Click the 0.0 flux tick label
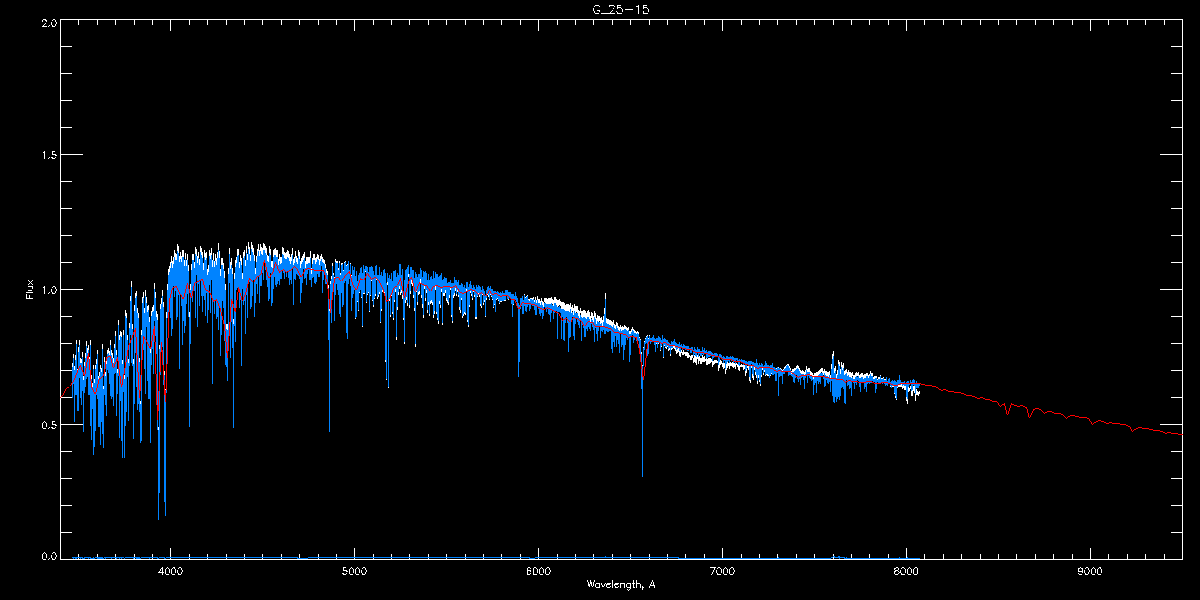The width and height of the screenshot is (1200, 600). 48,557
